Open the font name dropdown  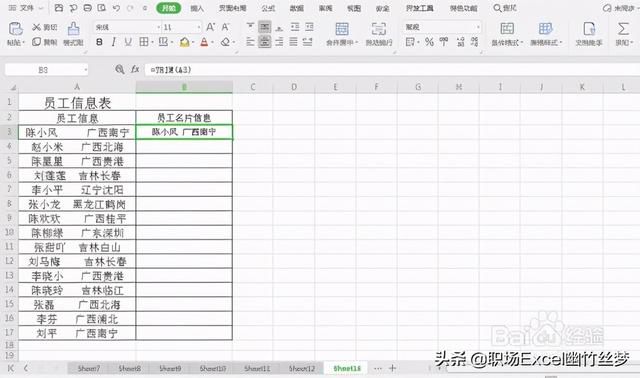pyautogui.click(x=127, y=27)
